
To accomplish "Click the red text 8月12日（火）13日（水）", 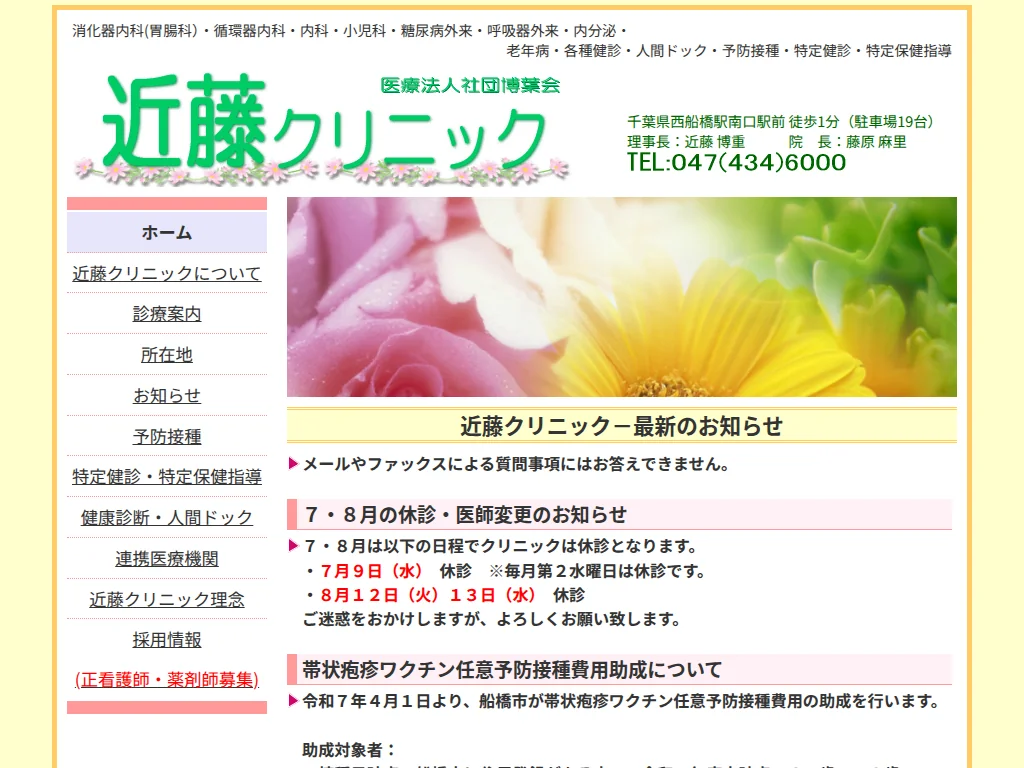I will [428, 595].
